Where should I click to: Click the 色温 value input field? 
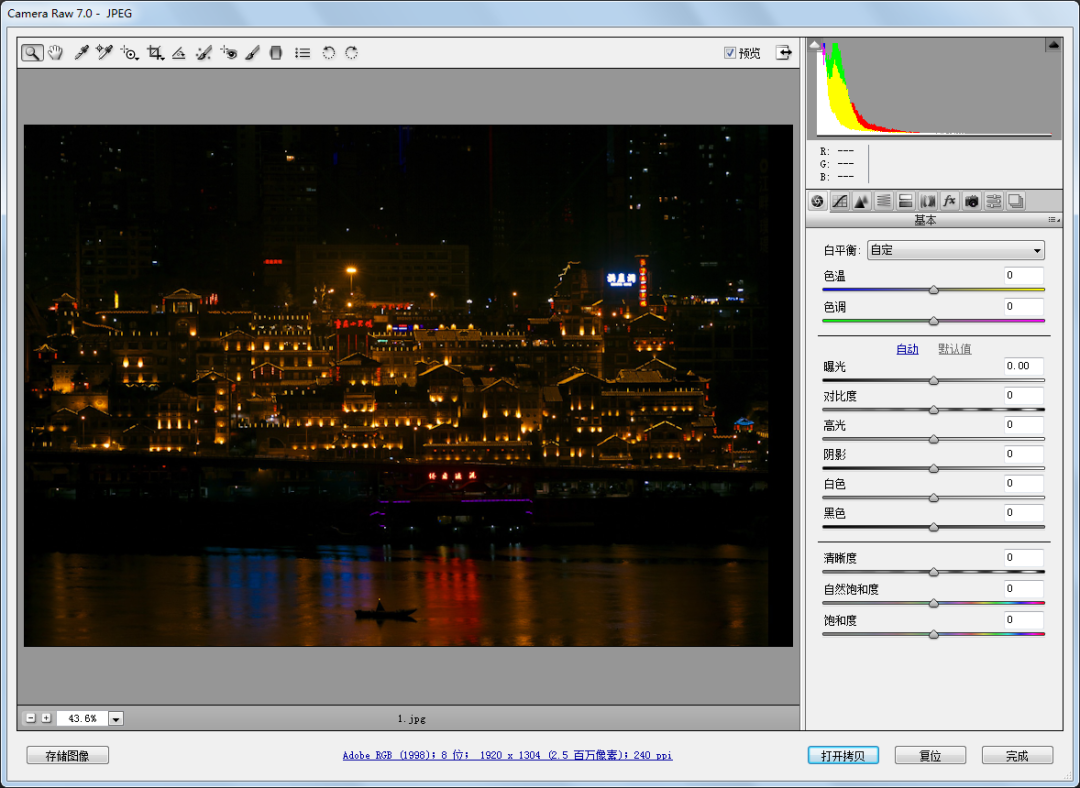pyautogui.click(x=1024, y=276)
